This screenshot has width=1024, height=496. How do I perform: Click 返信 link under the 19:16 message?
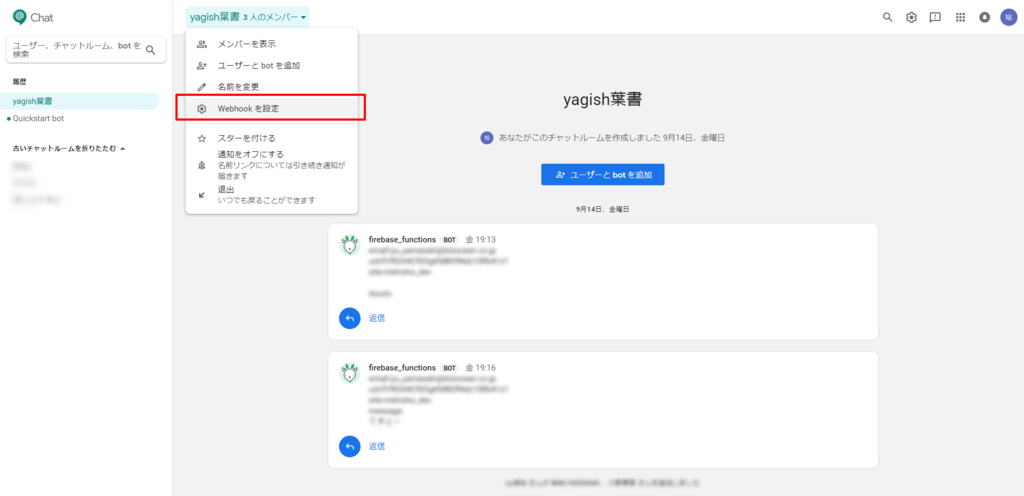tap(377, 446)
